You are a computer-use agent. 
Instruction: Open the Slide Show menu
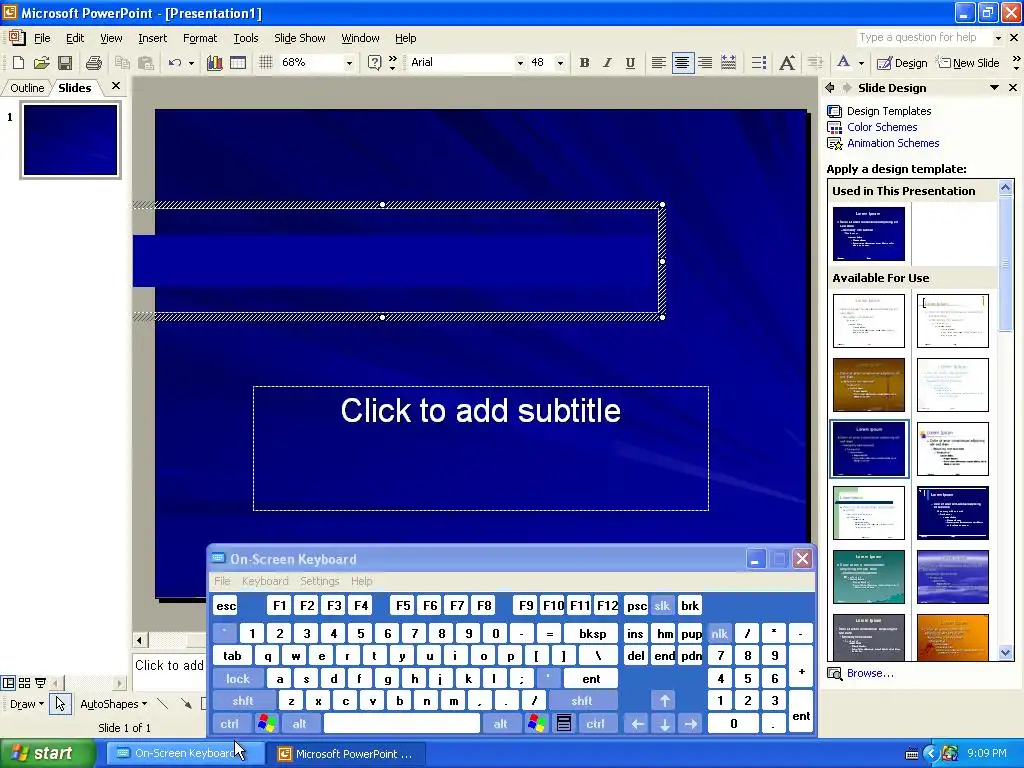click(300, 38)
